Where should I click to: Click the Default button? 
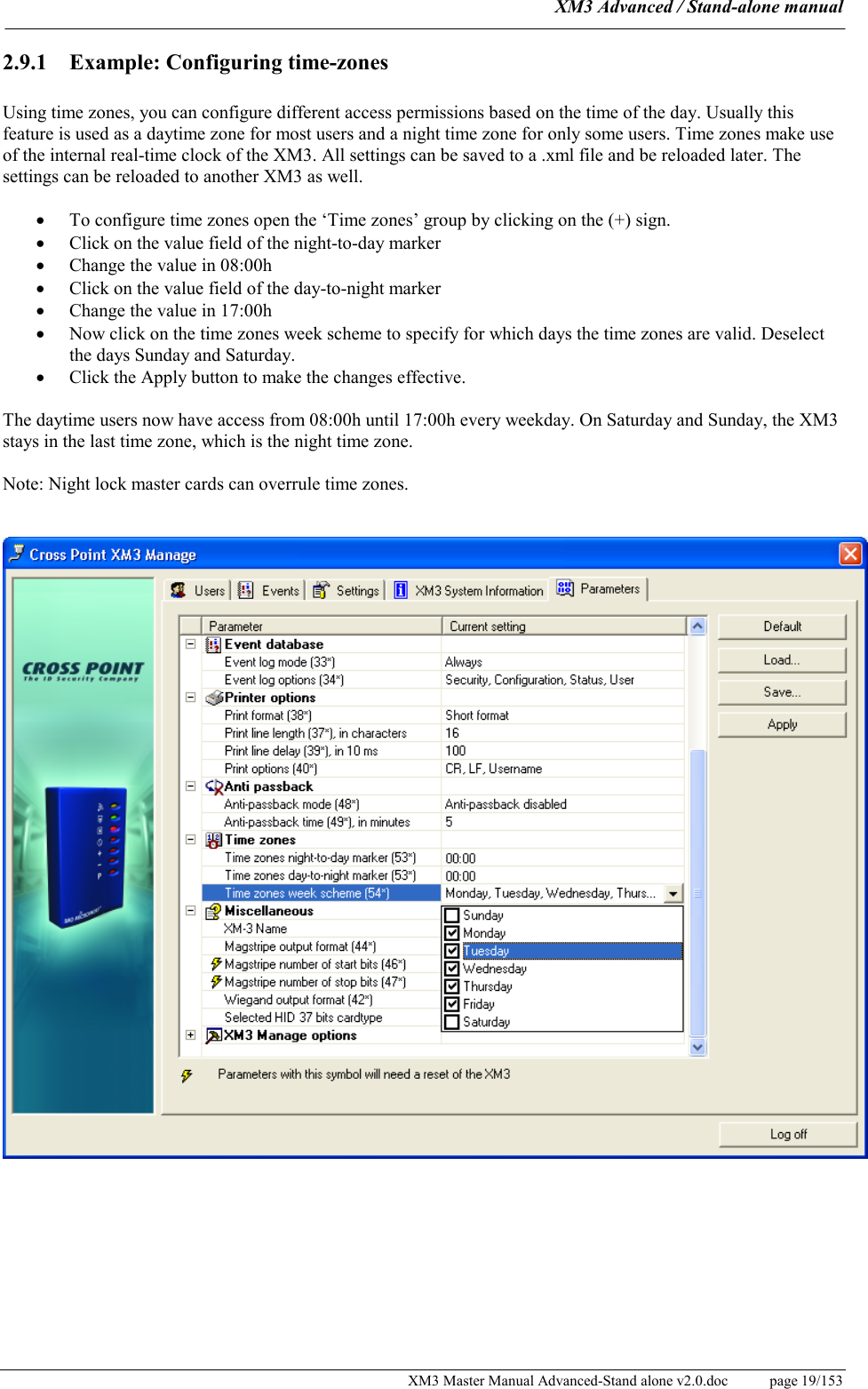pos(782,627)
